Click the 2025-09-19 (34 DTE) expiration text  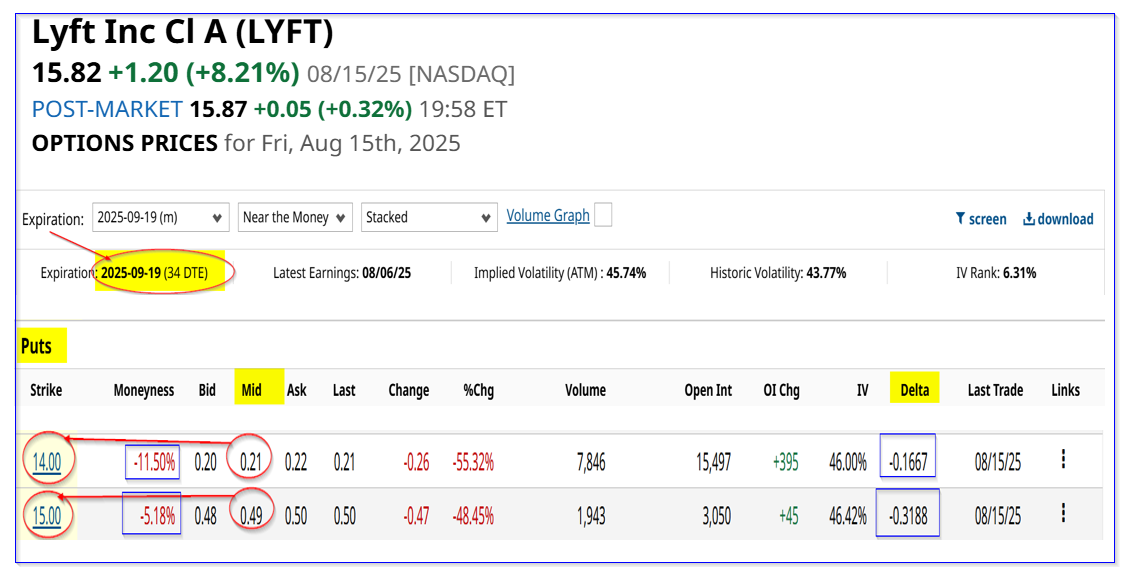154,273
